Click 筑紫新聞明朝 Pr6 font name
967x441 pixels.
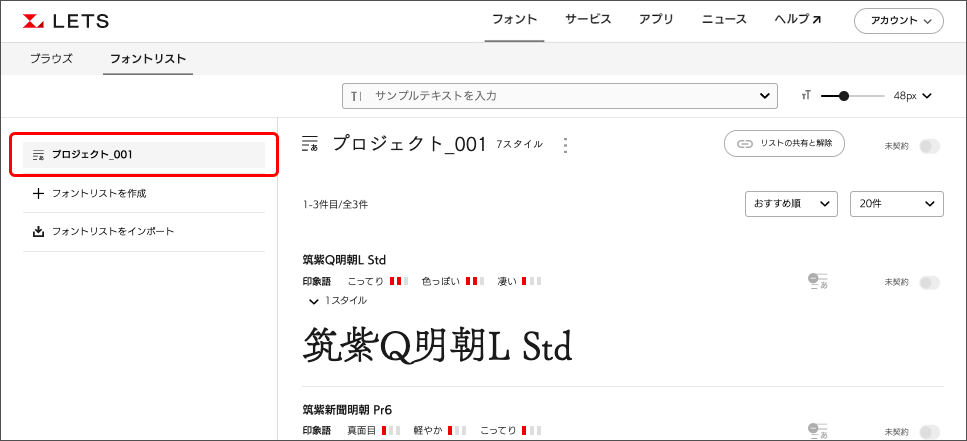pyautogui.click(x=347, y=409)
